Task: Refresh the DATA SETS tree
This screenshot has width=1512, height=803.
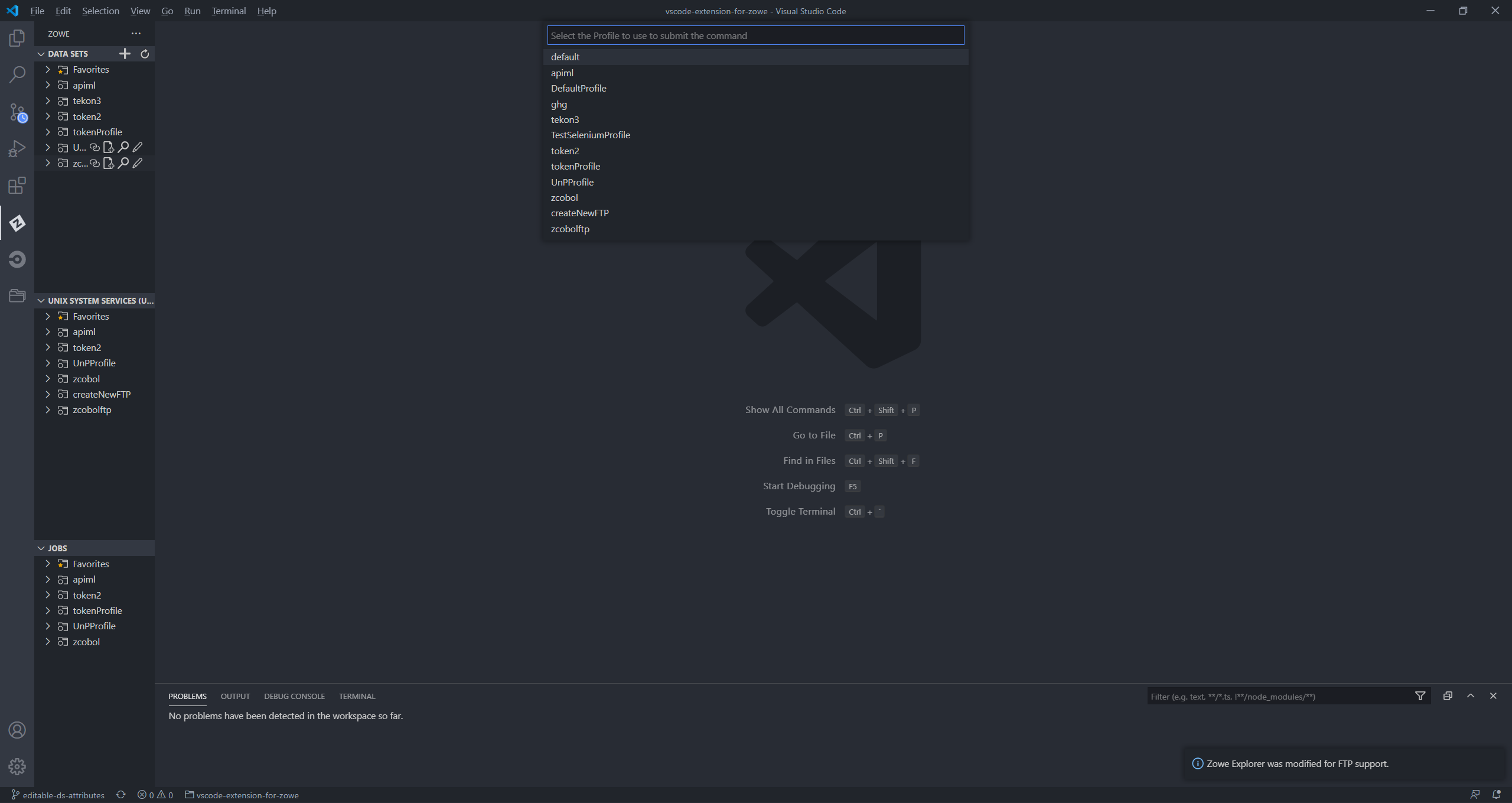Action: click(145, 53)
